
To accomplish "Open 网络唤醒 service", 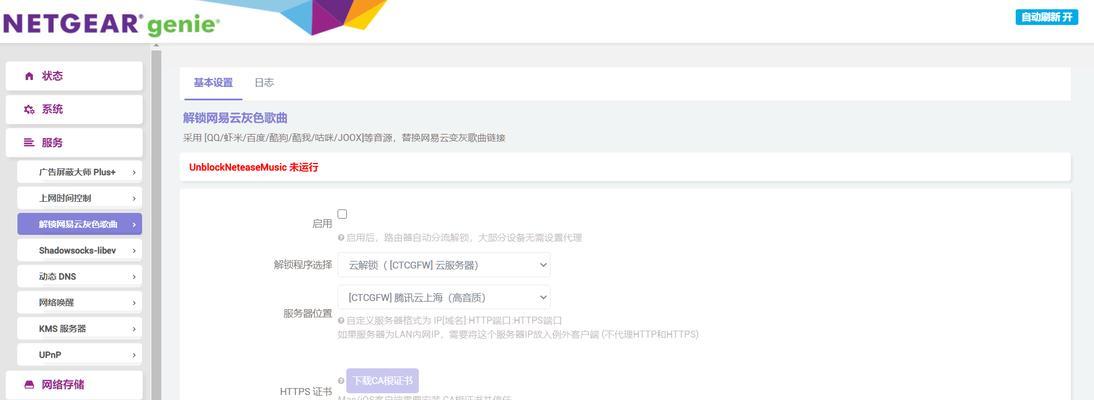I will point(80,302).
